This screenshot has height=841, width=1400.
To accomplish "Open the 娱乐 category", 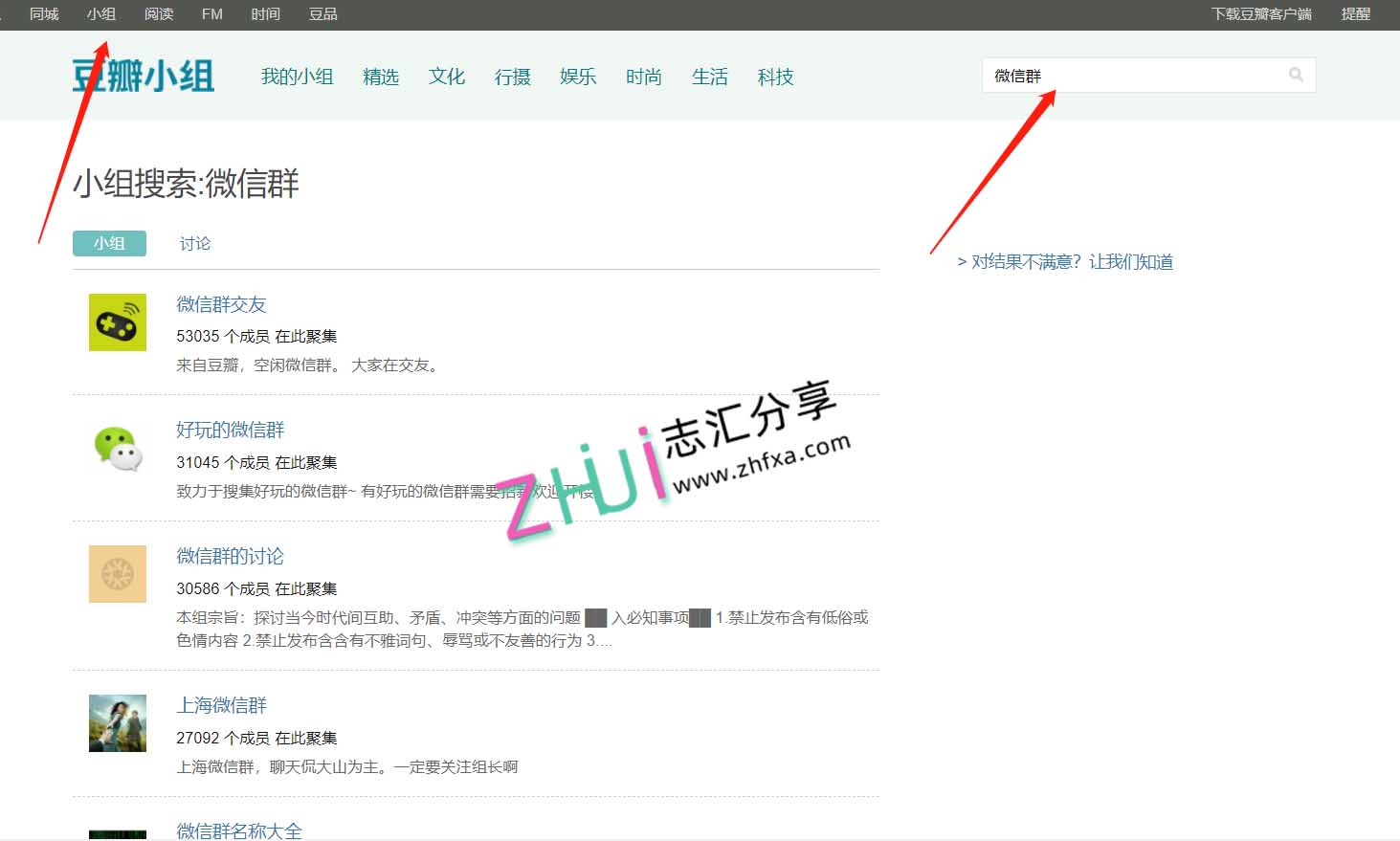I will point(578,77).
